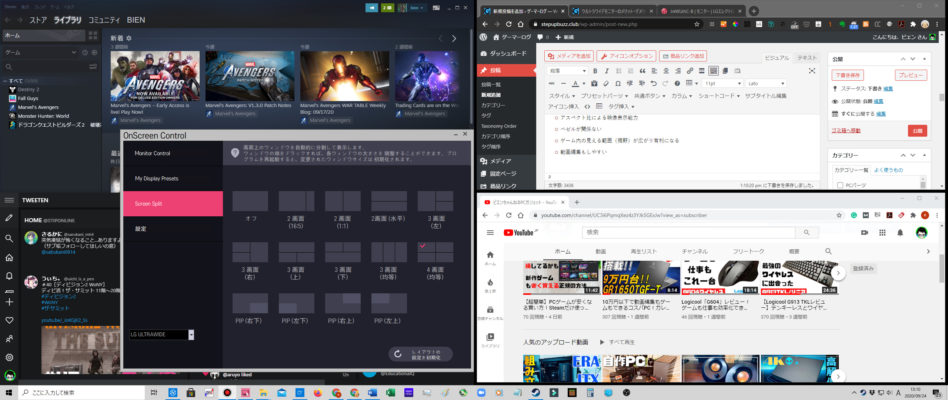Click YouTube create video camera icon
The image size is (948, 400).
coord(865,233)
